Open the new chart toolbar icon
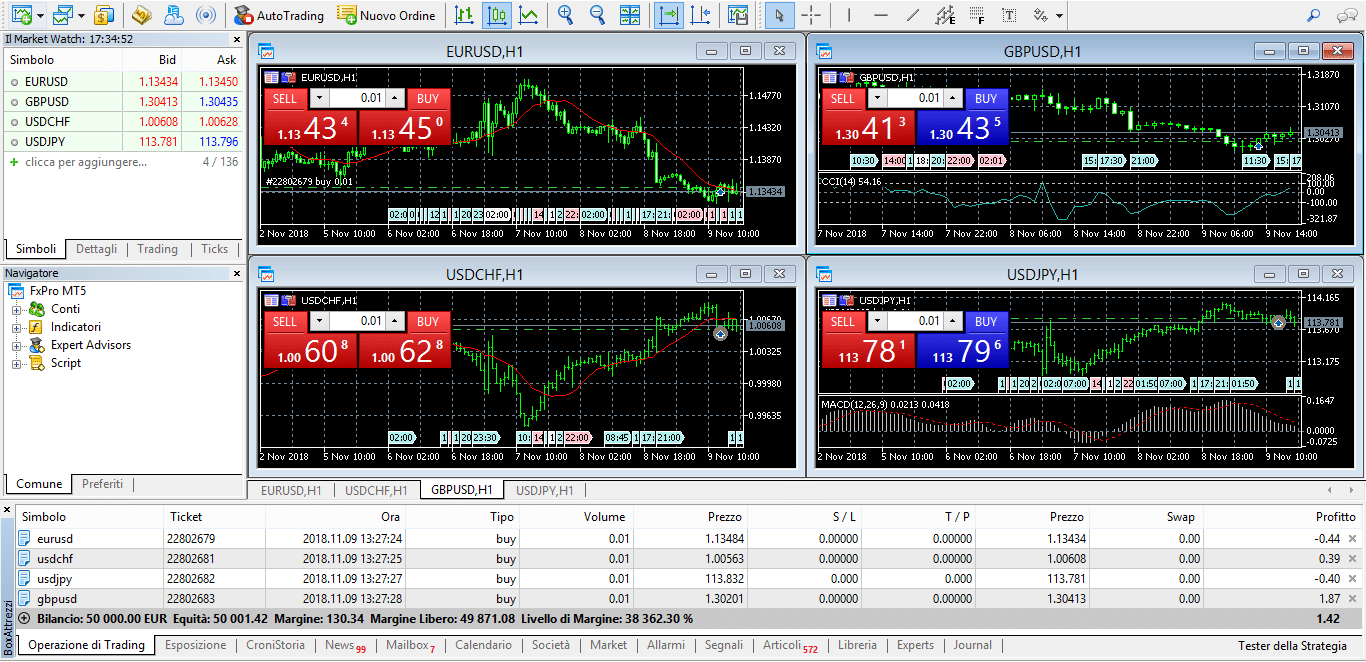The width and height of the screenshot is (1366, 662). tap(22, 15)
